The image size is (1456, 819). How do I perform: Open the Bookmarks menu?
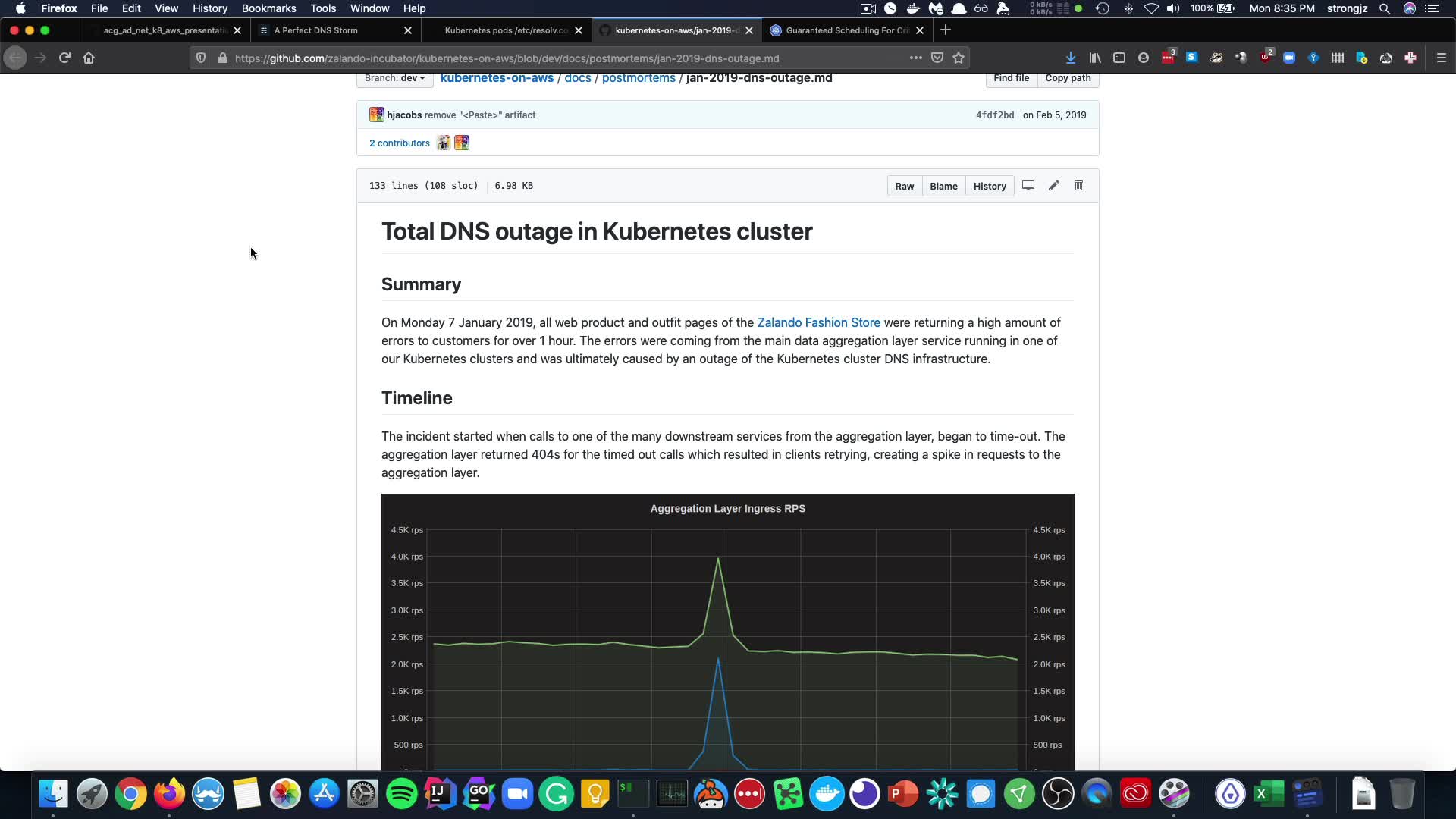(268, 8)
